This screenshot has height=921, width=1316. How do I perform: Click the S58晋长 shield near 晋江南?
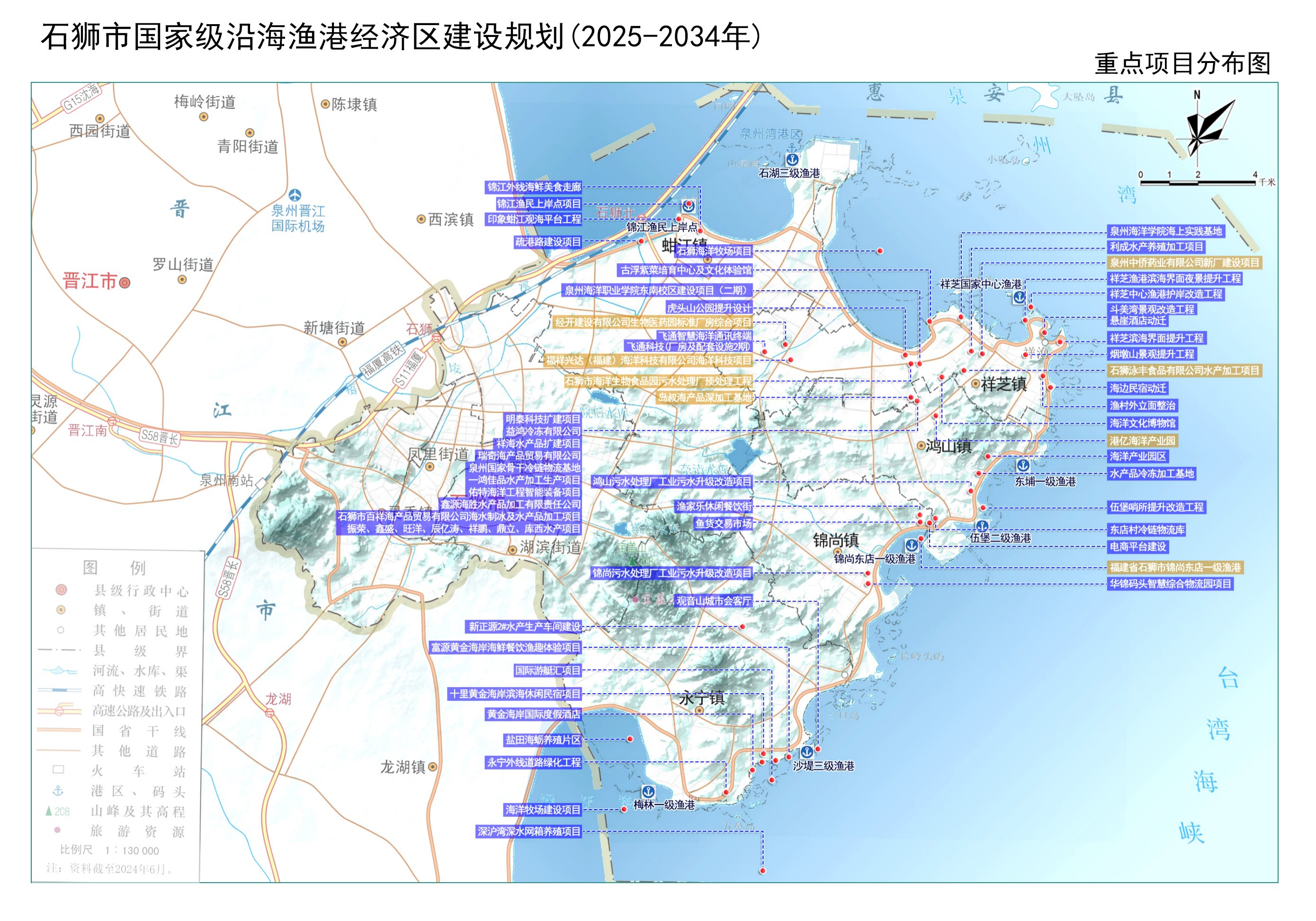(160, 438)
